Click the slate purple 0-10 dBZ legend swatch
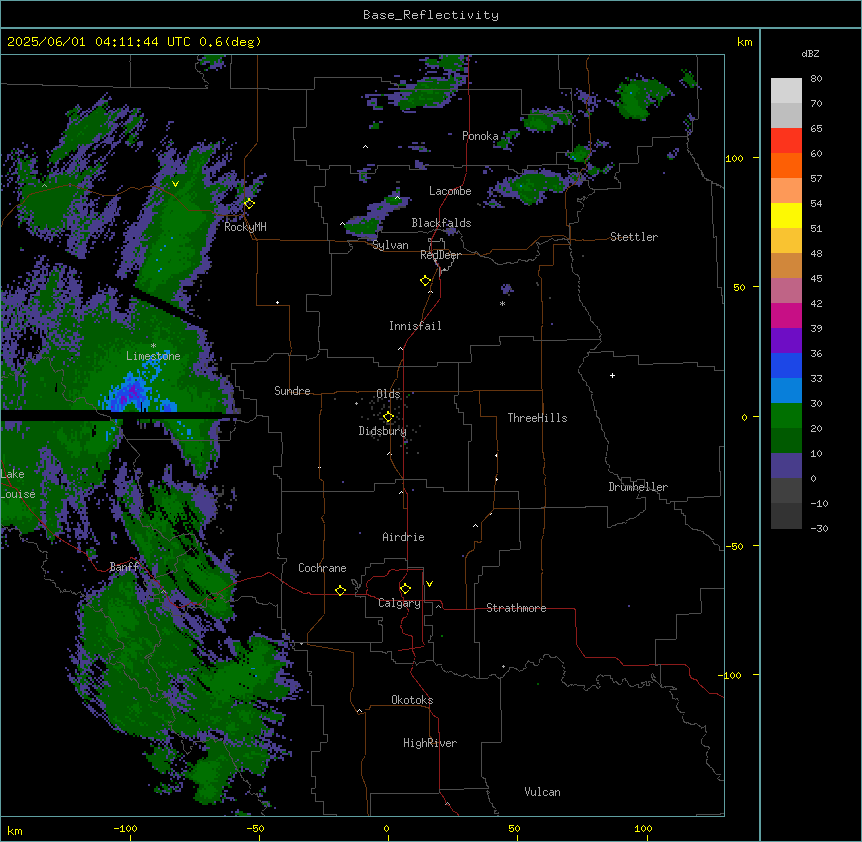This screenshot has width=862, height=842. [x=786, y=466]
